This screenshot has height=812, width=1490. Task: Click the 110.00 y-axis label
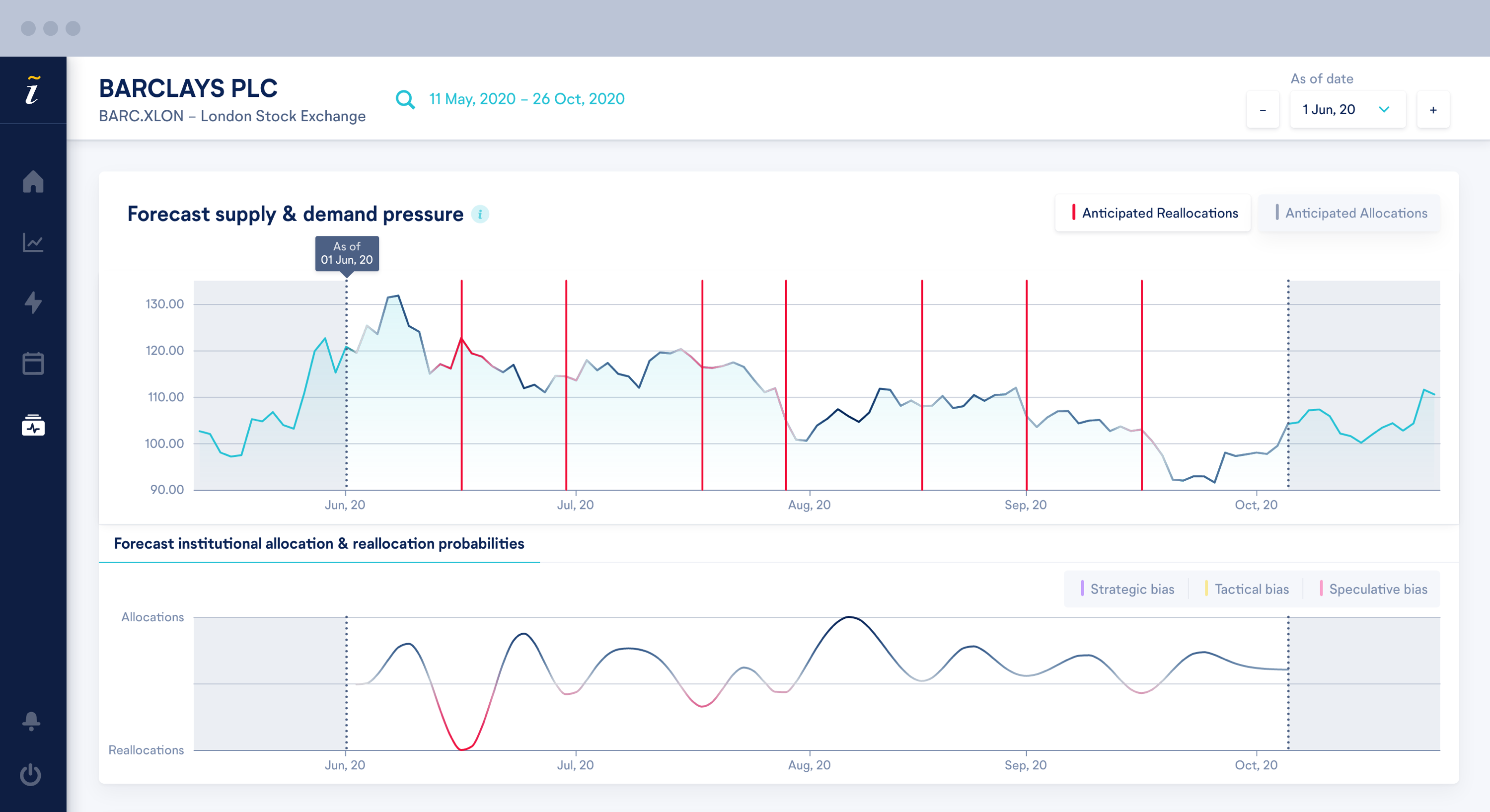coord(165,397)
